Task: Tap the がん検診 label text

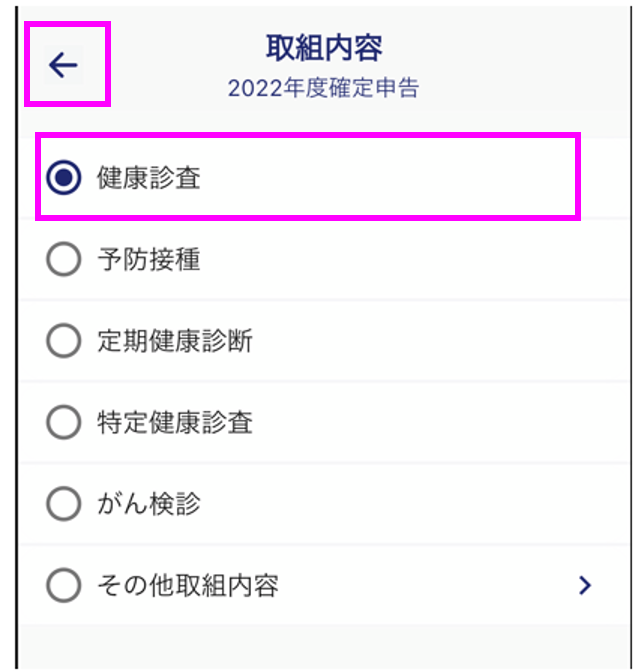Action: pos(149,504)
